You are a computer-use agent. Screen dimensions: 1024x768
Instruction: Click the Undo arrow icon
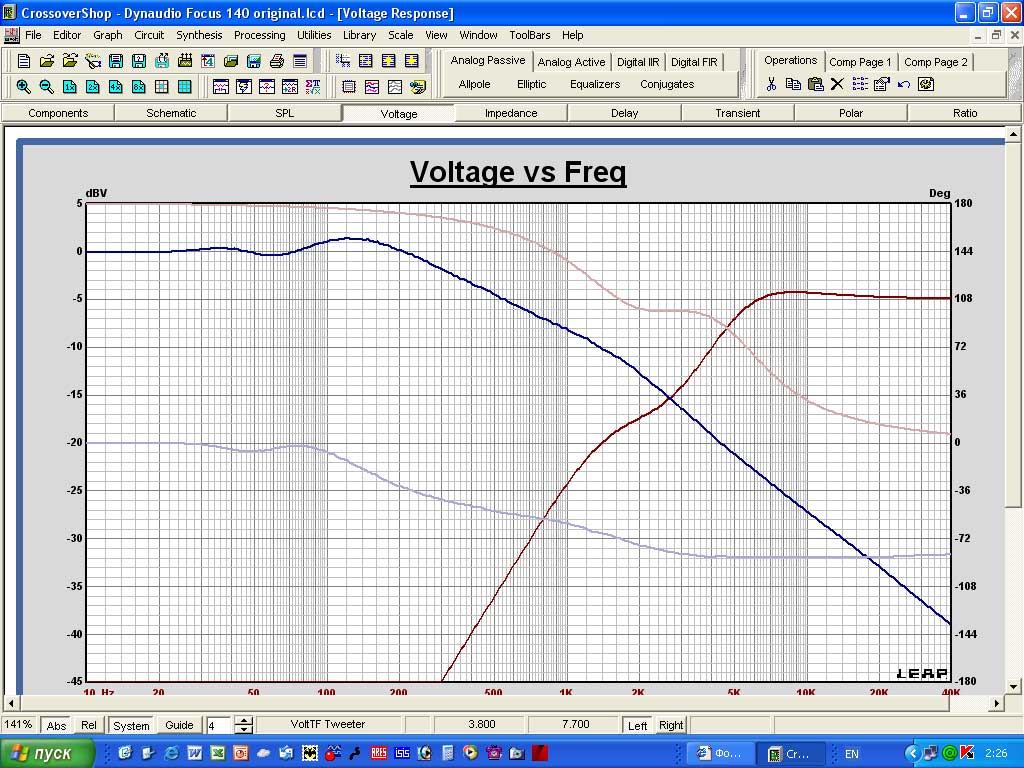(x=904, y=84)
